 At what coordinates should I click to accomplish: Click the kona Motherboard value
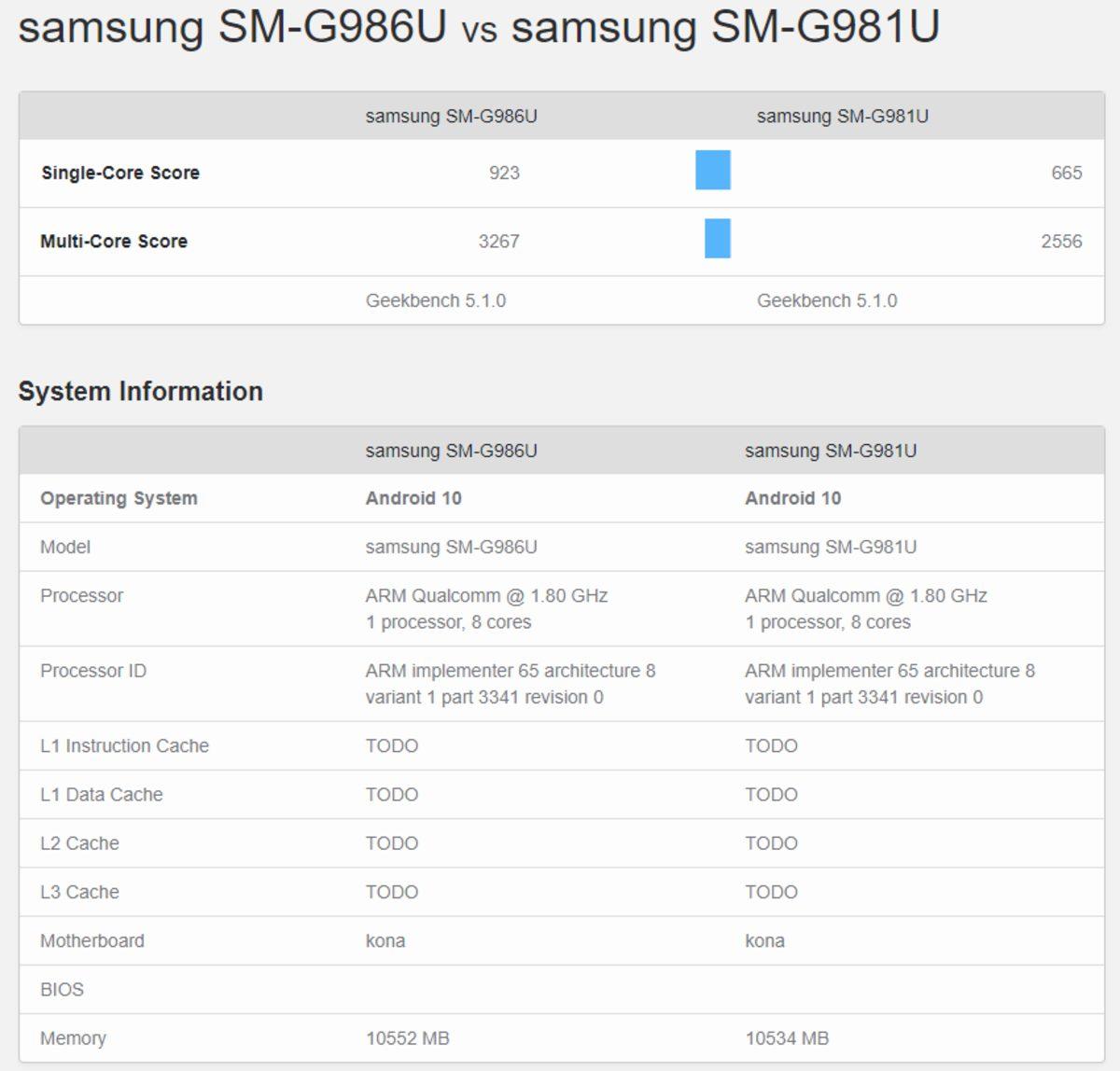[x=385, y=940]
